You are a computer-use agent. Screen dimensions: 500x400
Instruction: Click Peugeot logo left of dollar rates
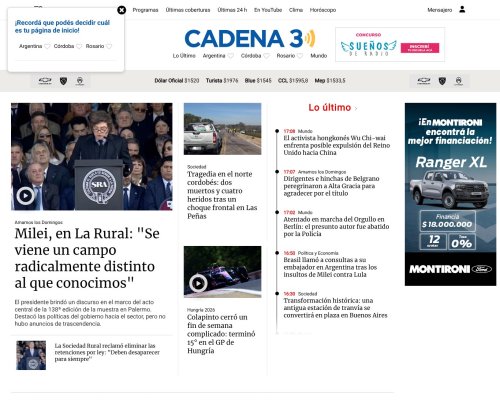(63, 81)
